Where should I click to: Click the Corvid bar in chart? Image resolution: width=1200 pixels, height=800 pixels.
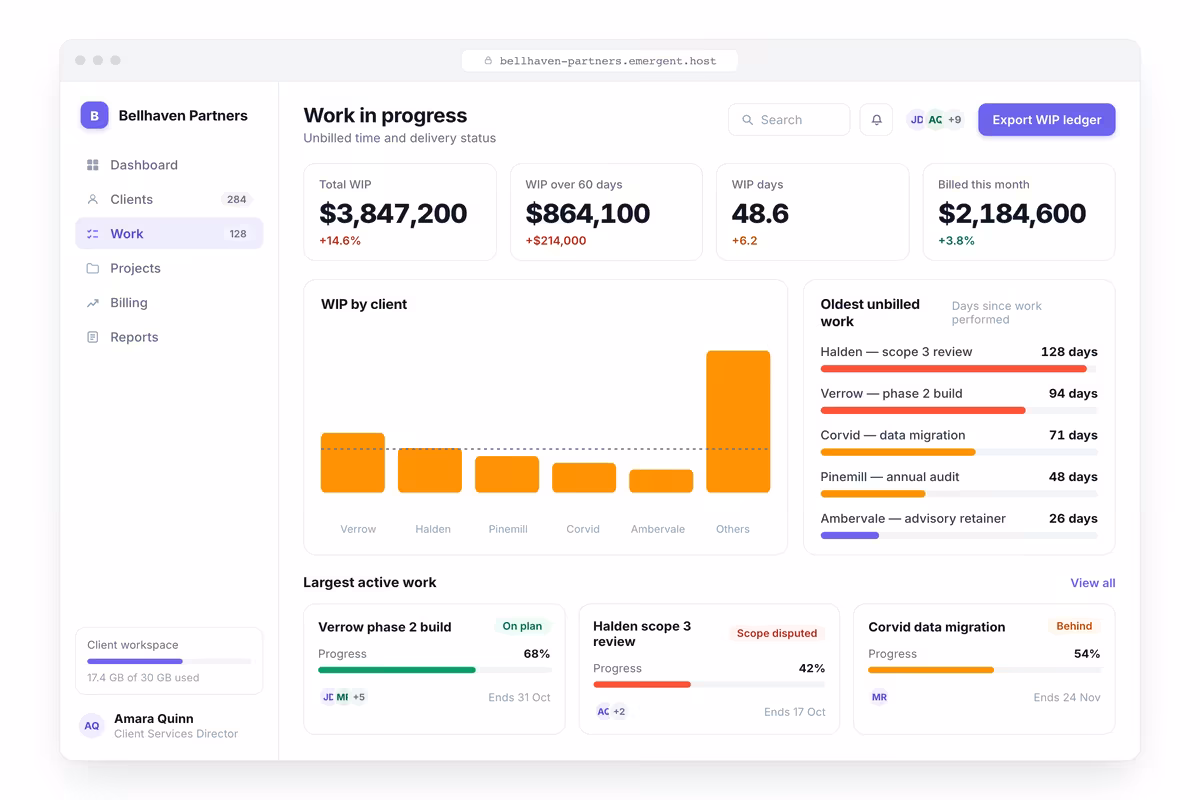pyautogui.click(x=584, y=478)
